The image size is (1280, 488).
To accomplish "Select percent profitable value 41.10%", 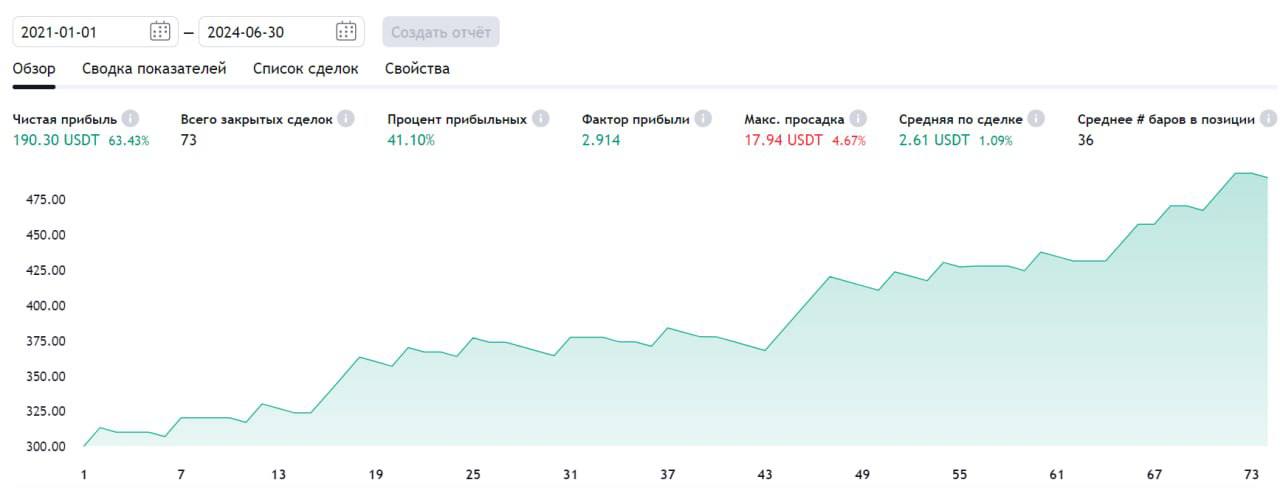I will [411, 140].
